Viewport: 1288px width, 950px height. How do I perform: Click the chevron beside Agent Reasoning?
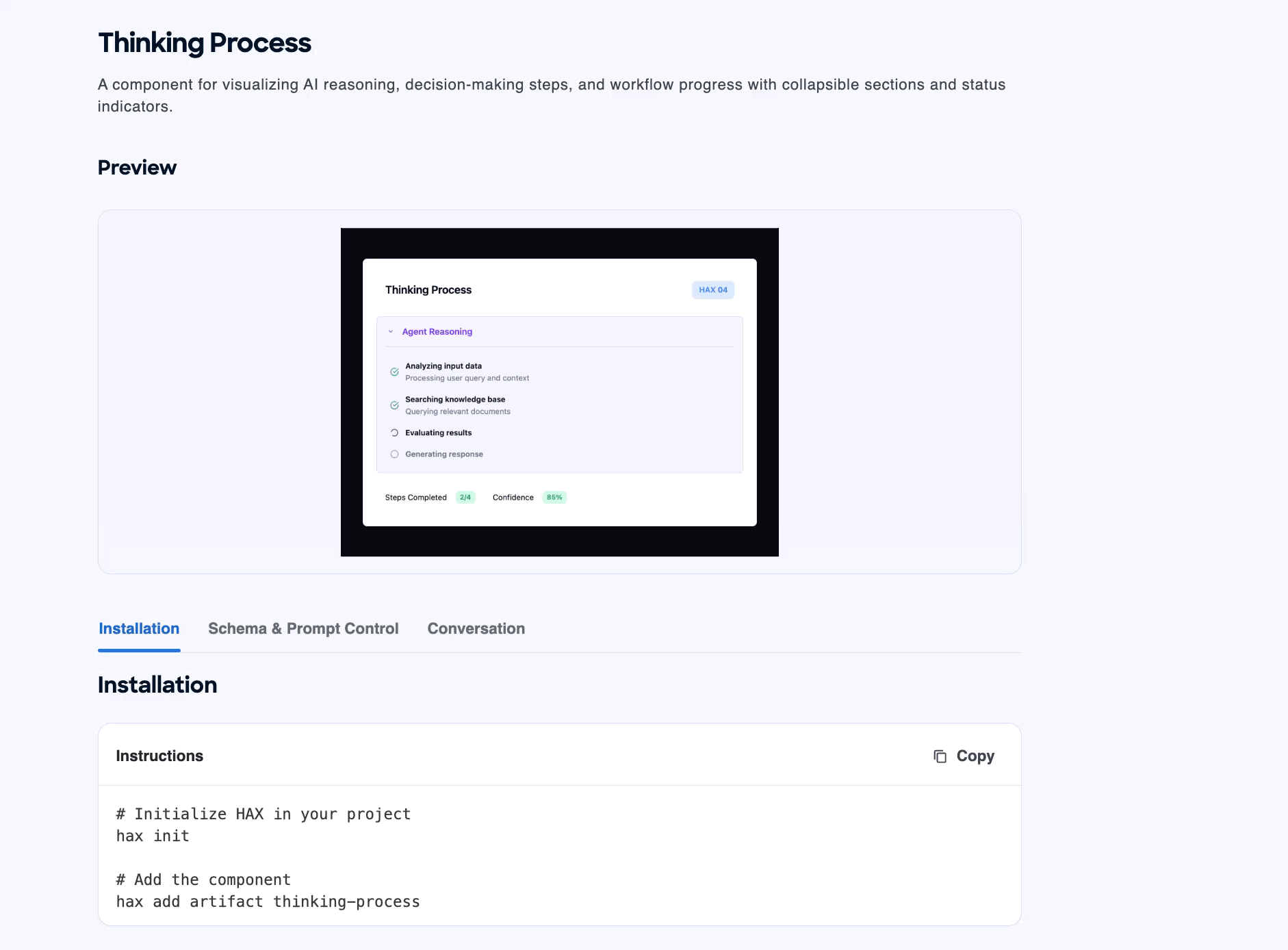(390, 331)
